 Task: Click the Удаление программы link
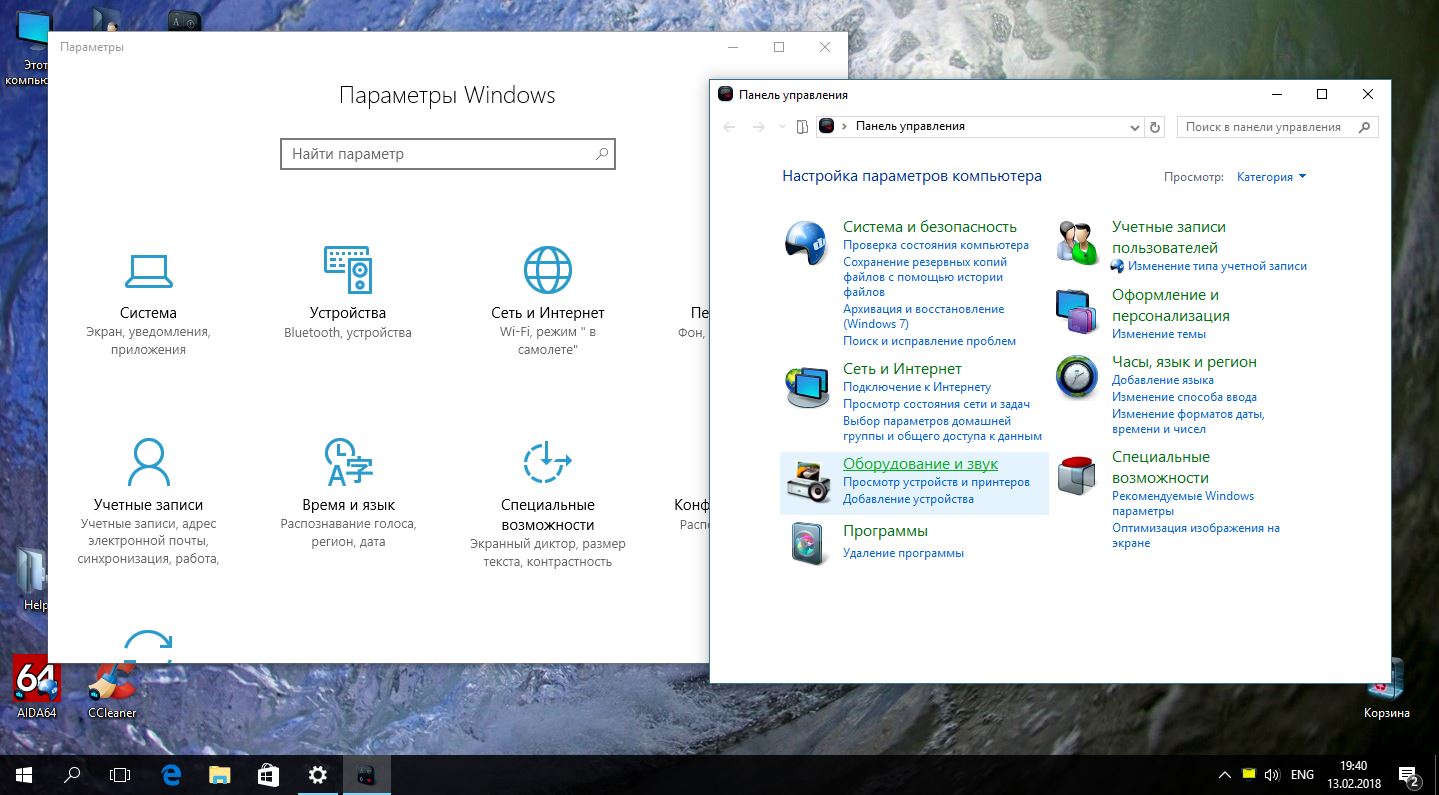tap(903, 553)
